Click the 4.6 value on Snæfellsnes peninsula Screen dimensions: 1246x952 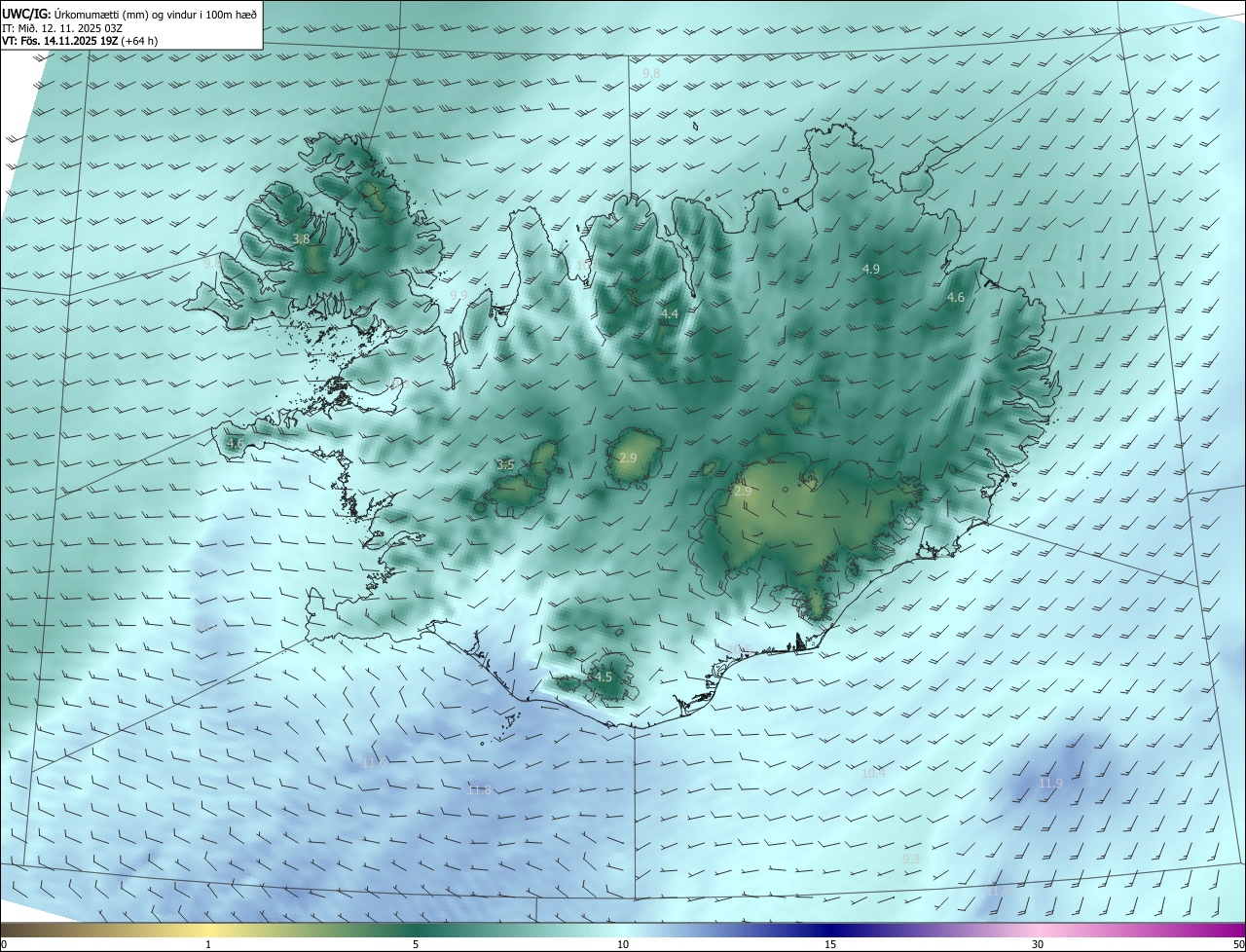(x=235, y=444)
